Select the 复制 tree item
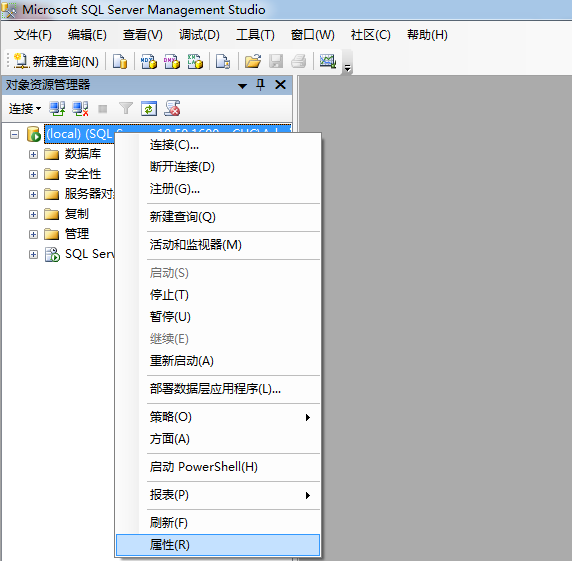The image size is (572, 561). pyautogui.click(x=77, y=214)
